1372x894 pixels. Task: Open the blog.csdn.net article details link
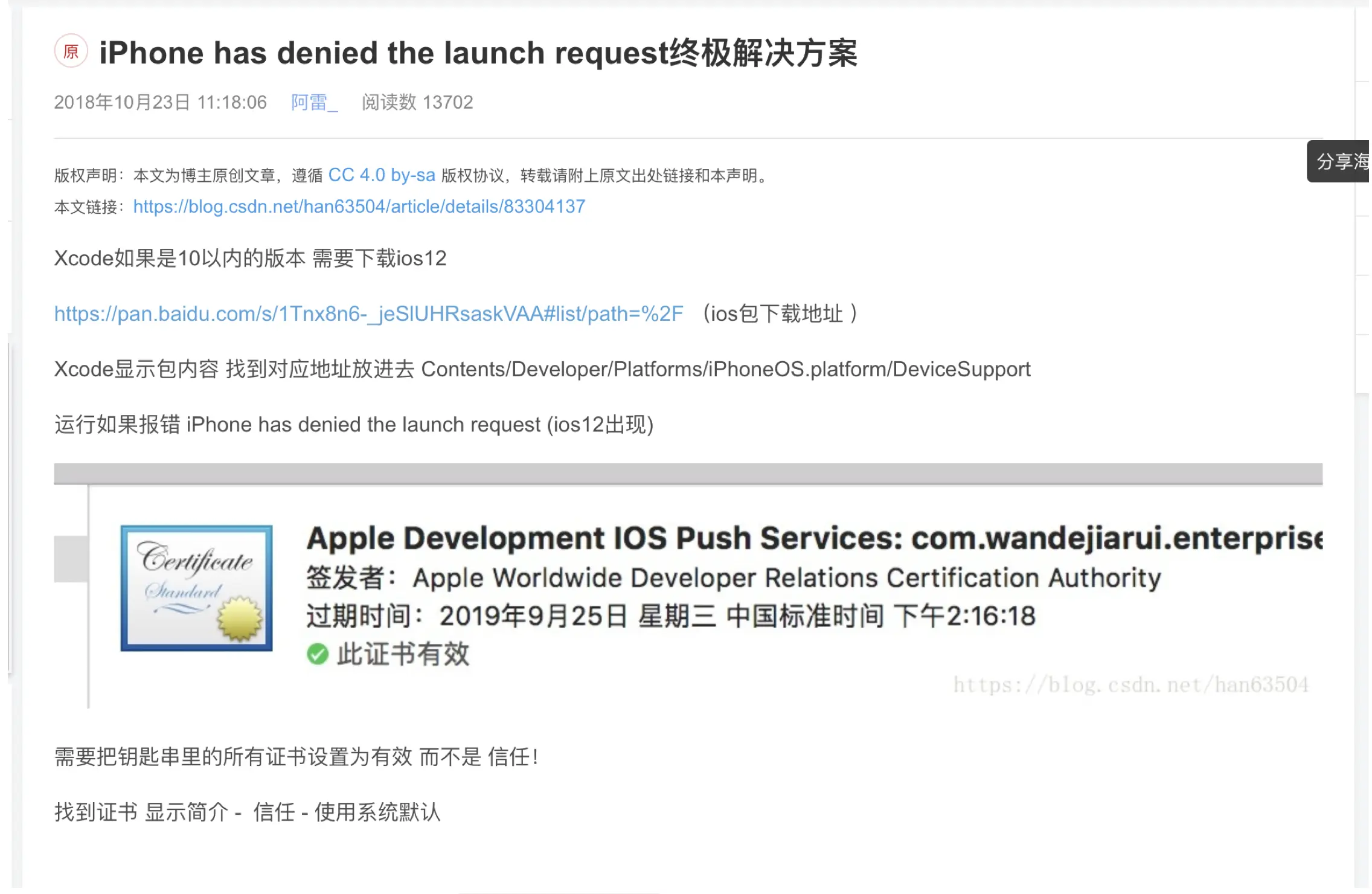(359, 207)
